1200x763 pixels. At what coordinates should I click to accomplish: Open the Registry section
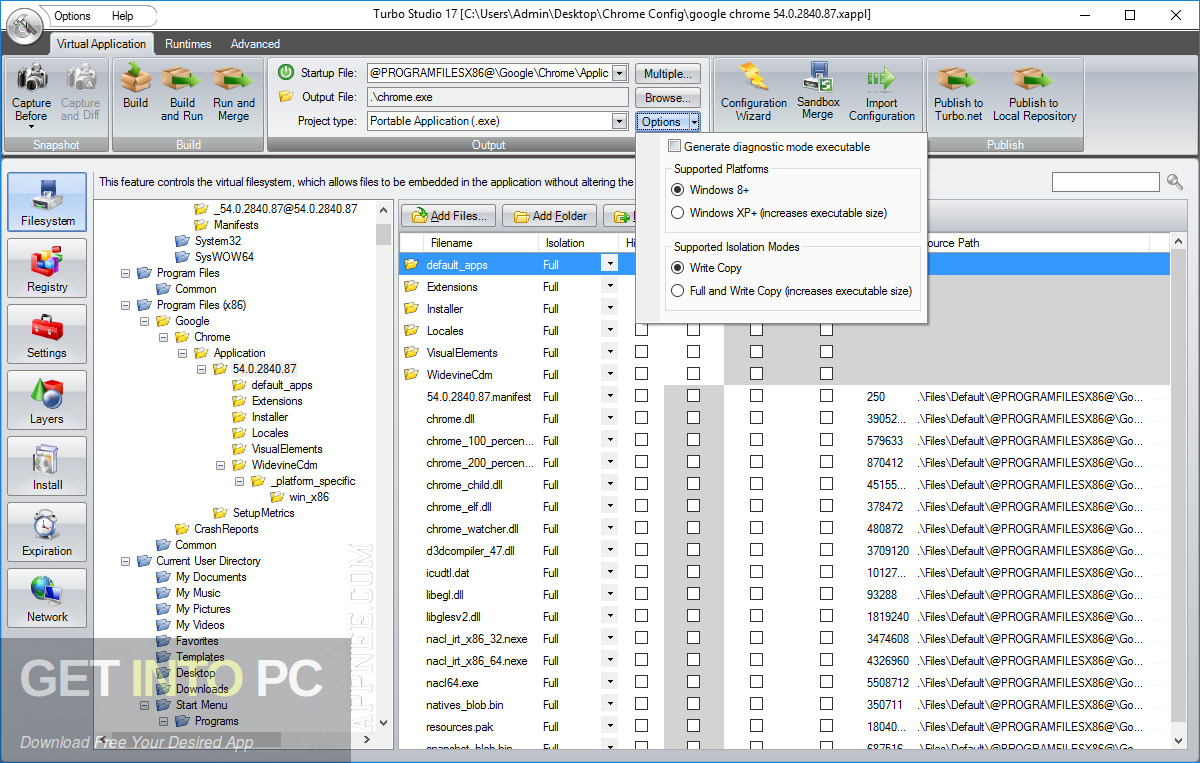[x=47, y=268]
